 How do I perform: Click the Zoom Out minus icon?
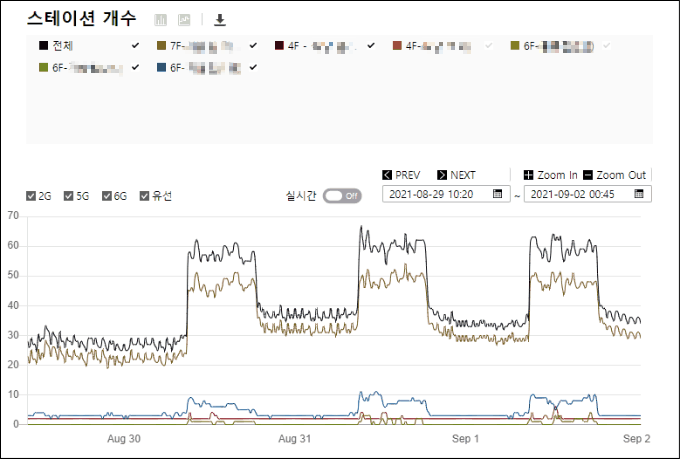588,175
